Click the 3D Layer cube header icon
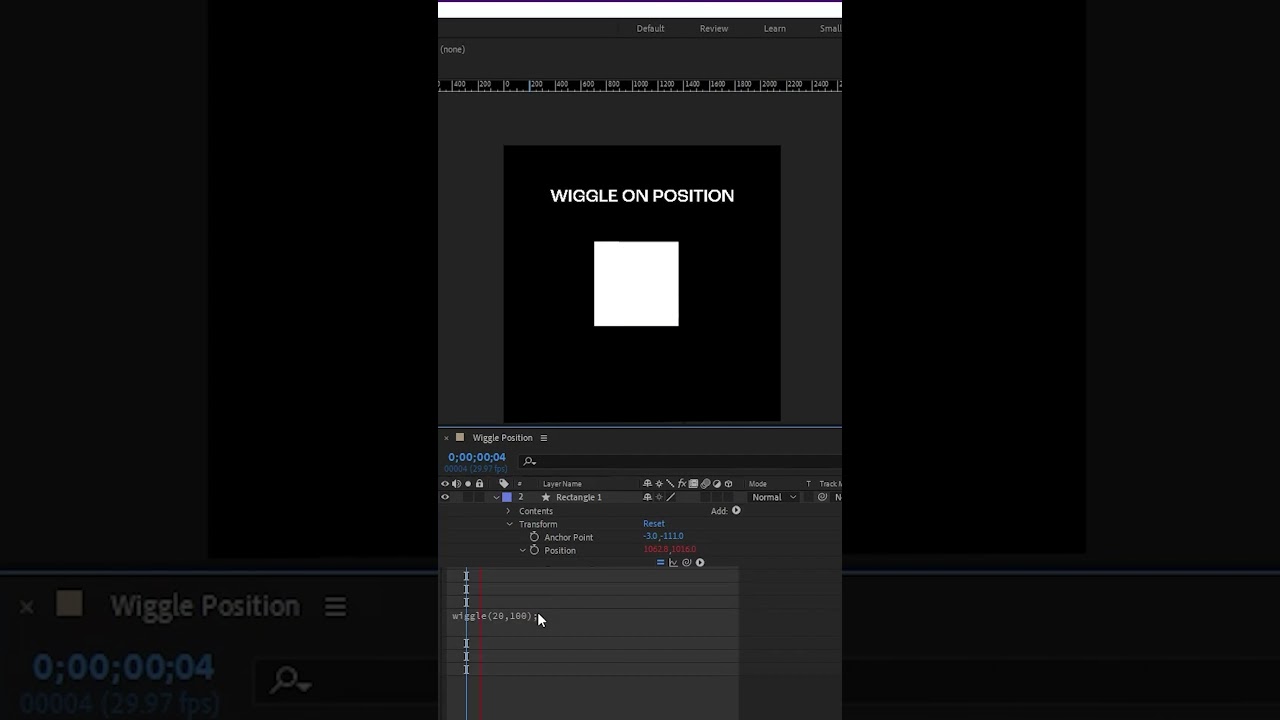Screen dimensions: 1280x720 (x=729, y=484)
